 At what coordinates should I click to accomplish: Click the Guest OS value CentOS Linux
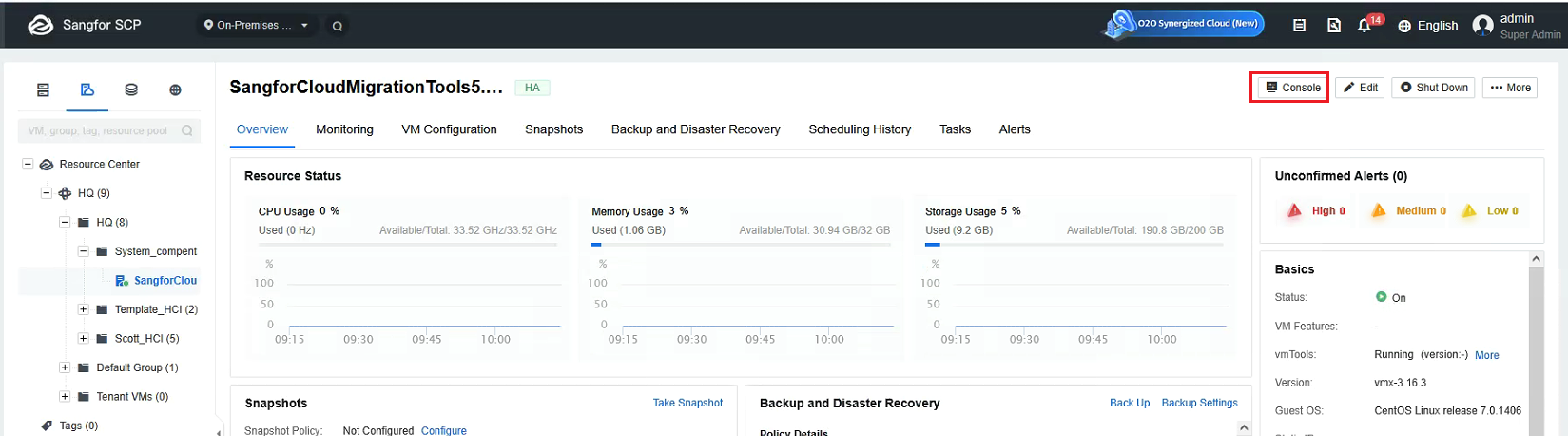[x=1447, y=411]
